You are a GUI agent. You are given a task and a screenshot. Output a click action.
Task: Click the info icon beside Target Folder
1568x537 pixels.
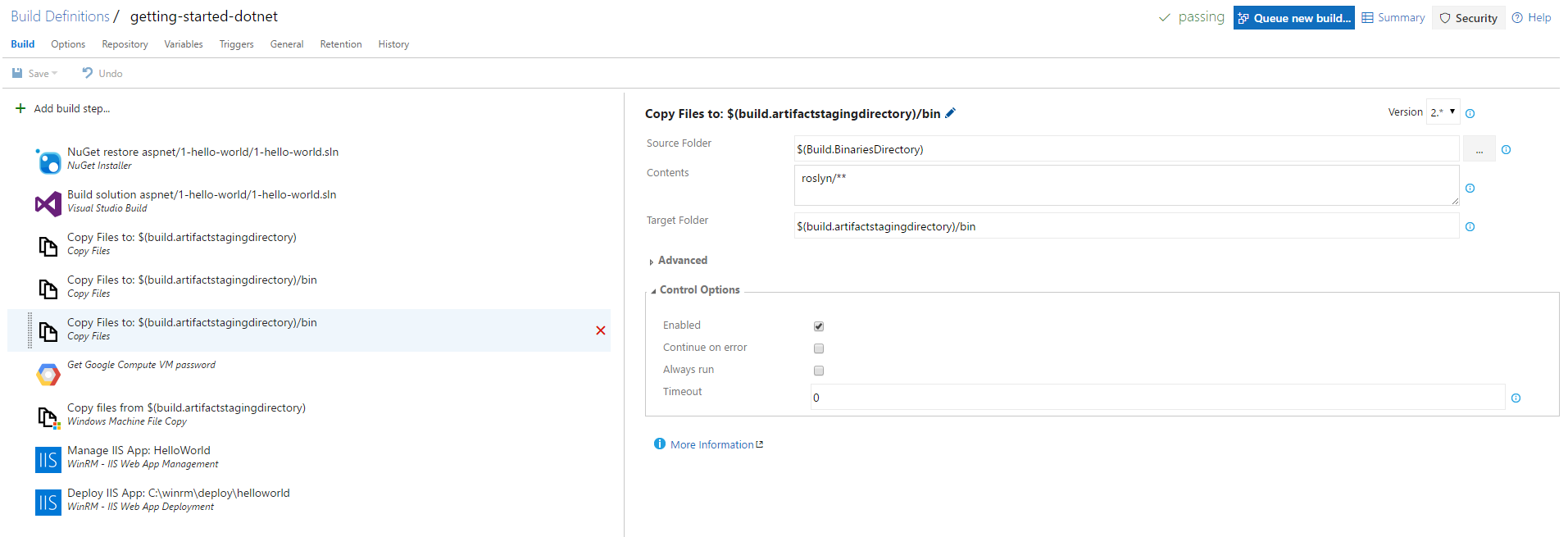coord(1470,226)
